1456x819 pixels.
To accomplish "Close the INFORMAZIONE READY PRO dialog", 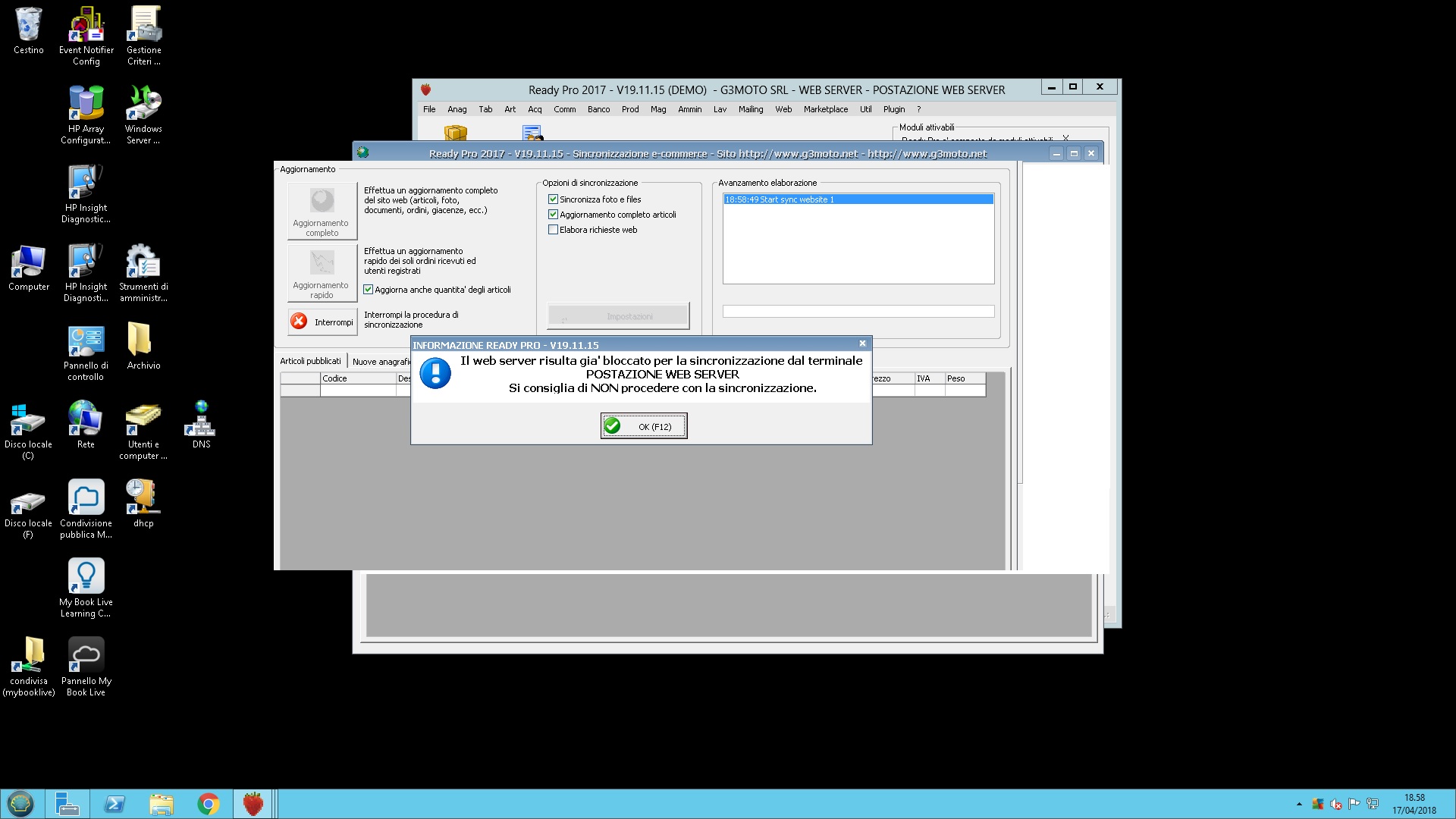I will 862,344.
